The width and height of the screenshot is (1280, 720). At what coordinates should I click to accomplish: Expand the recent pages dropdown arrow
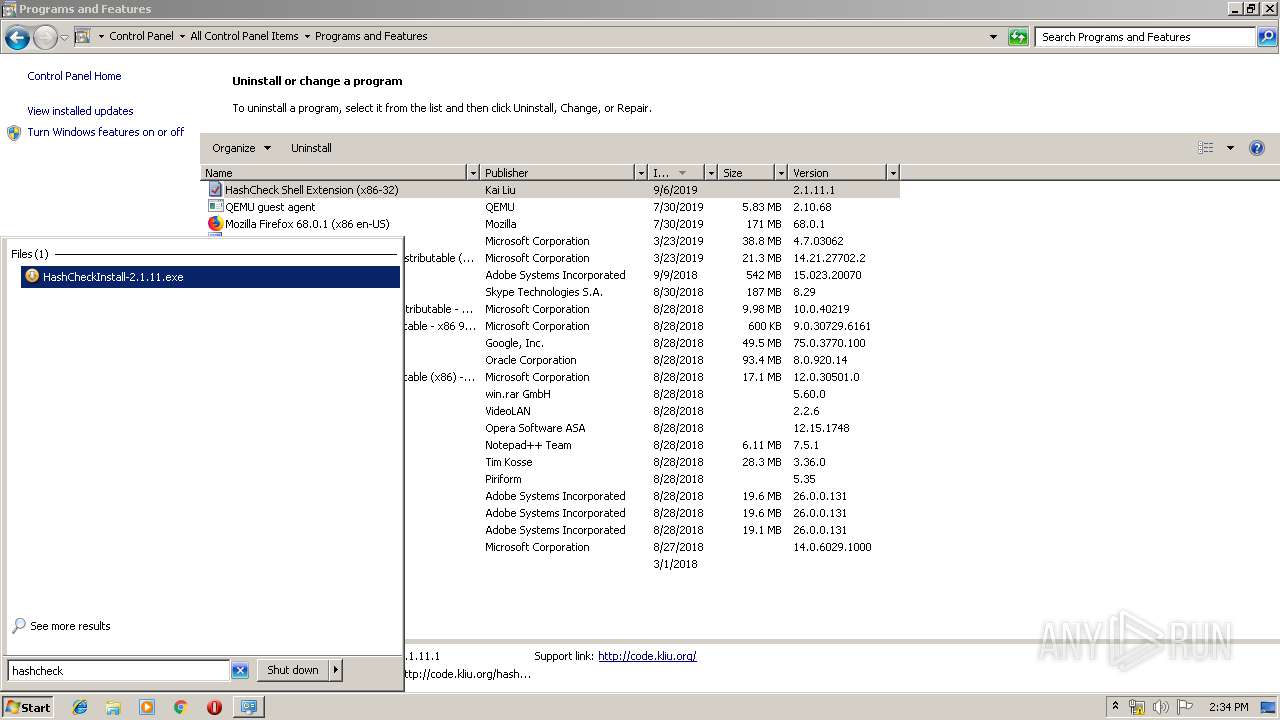[x=64, y=38]
